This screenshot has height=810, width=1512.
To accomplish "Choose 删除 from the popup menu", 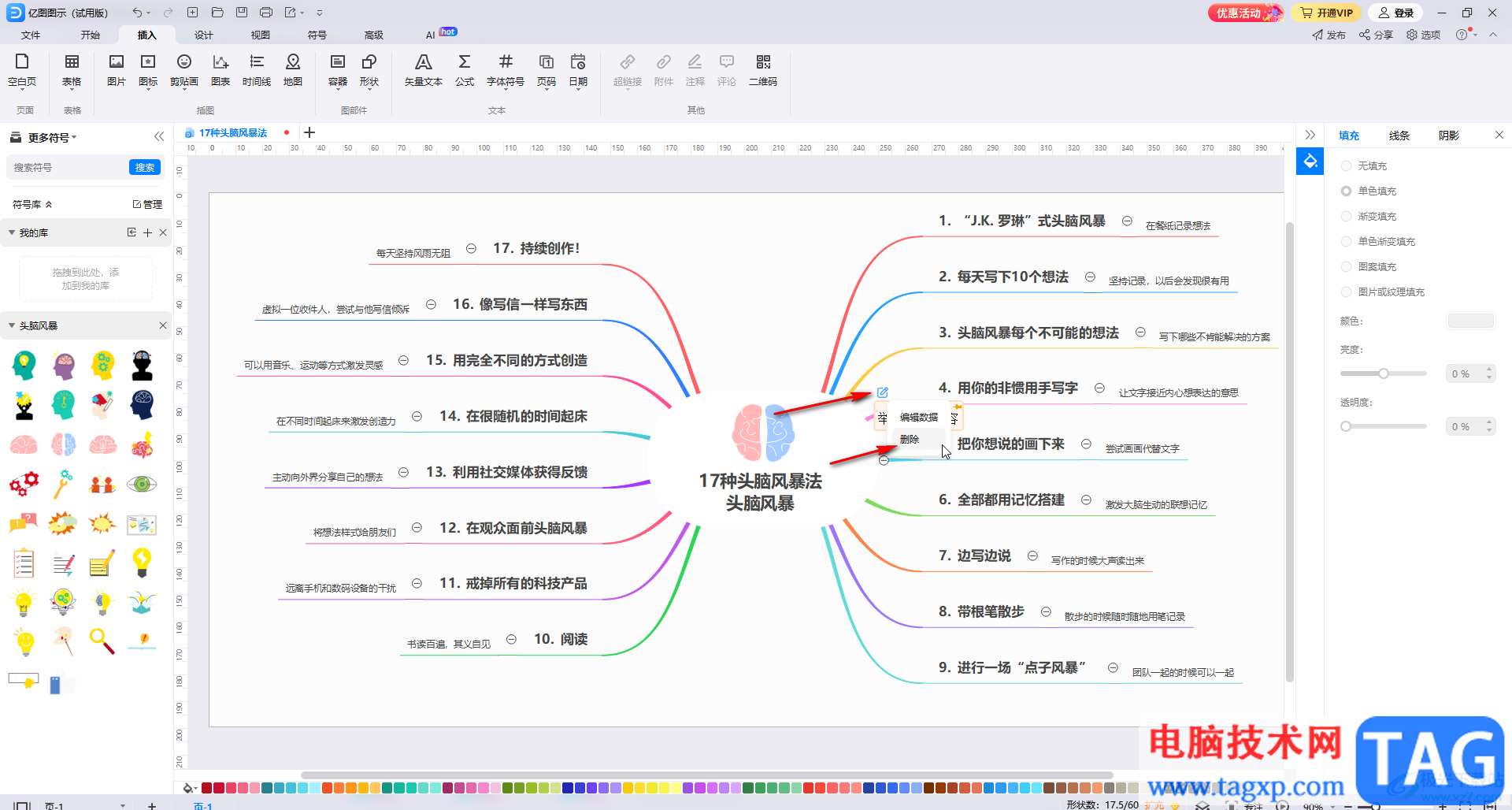I will point(910,439).
